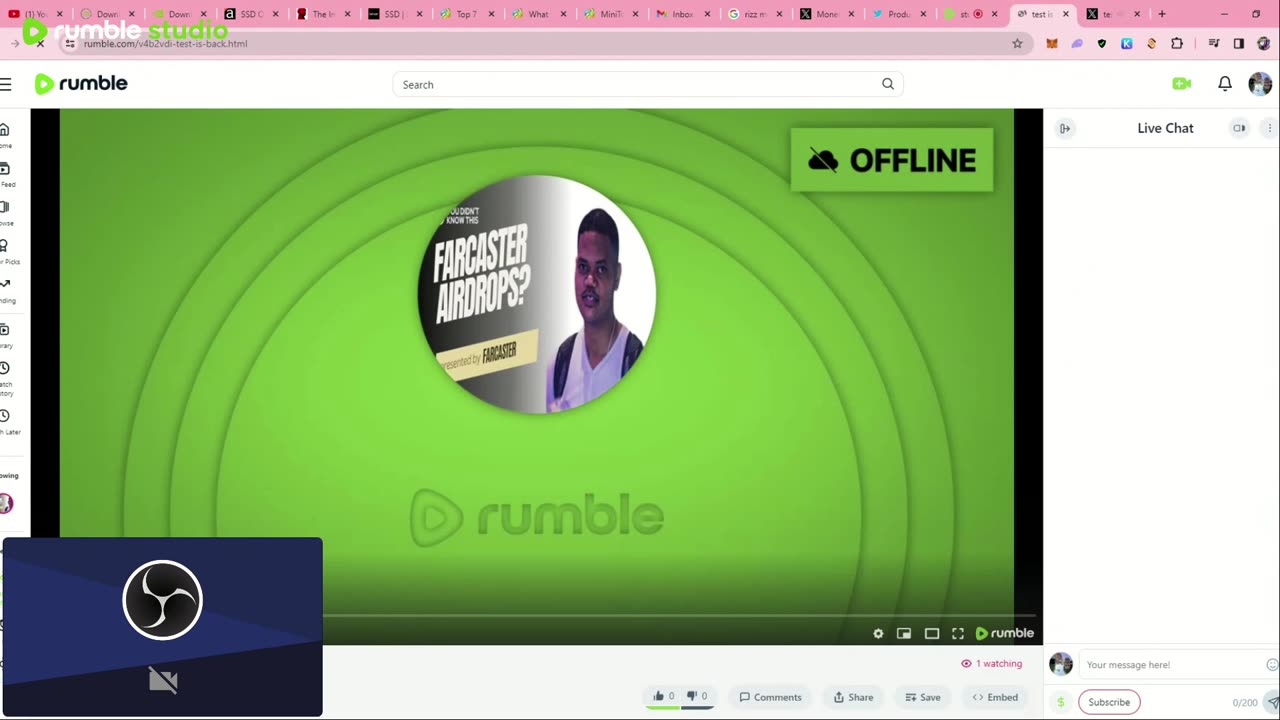This screenshot has width=1280, height=720.
Task: Open the notifications bell
Action: coord(1225,84)
